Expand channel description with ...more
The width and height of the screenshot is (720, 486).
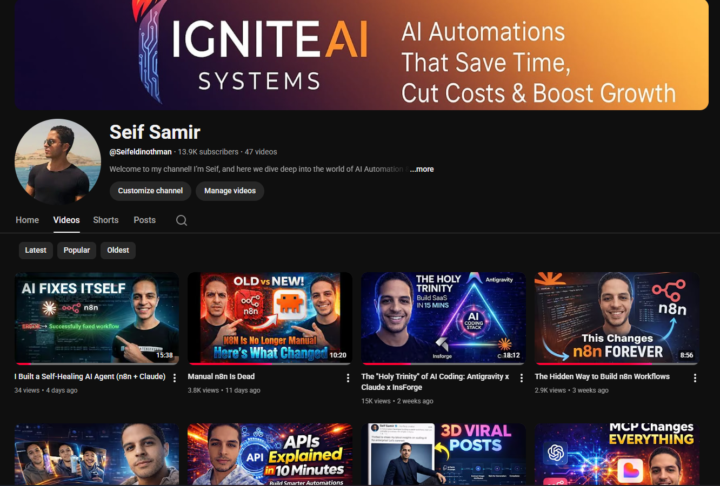(422, 169)
